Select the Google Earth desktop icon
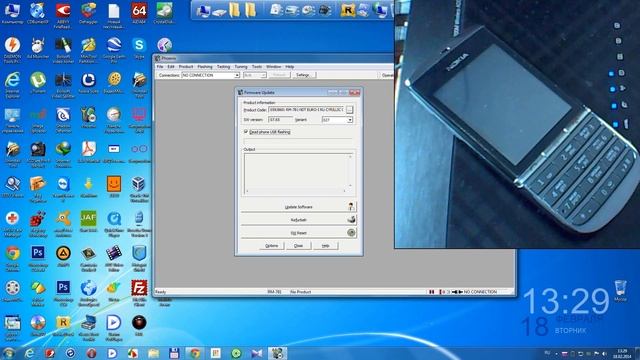640x360 pixels. pos(114,49)
